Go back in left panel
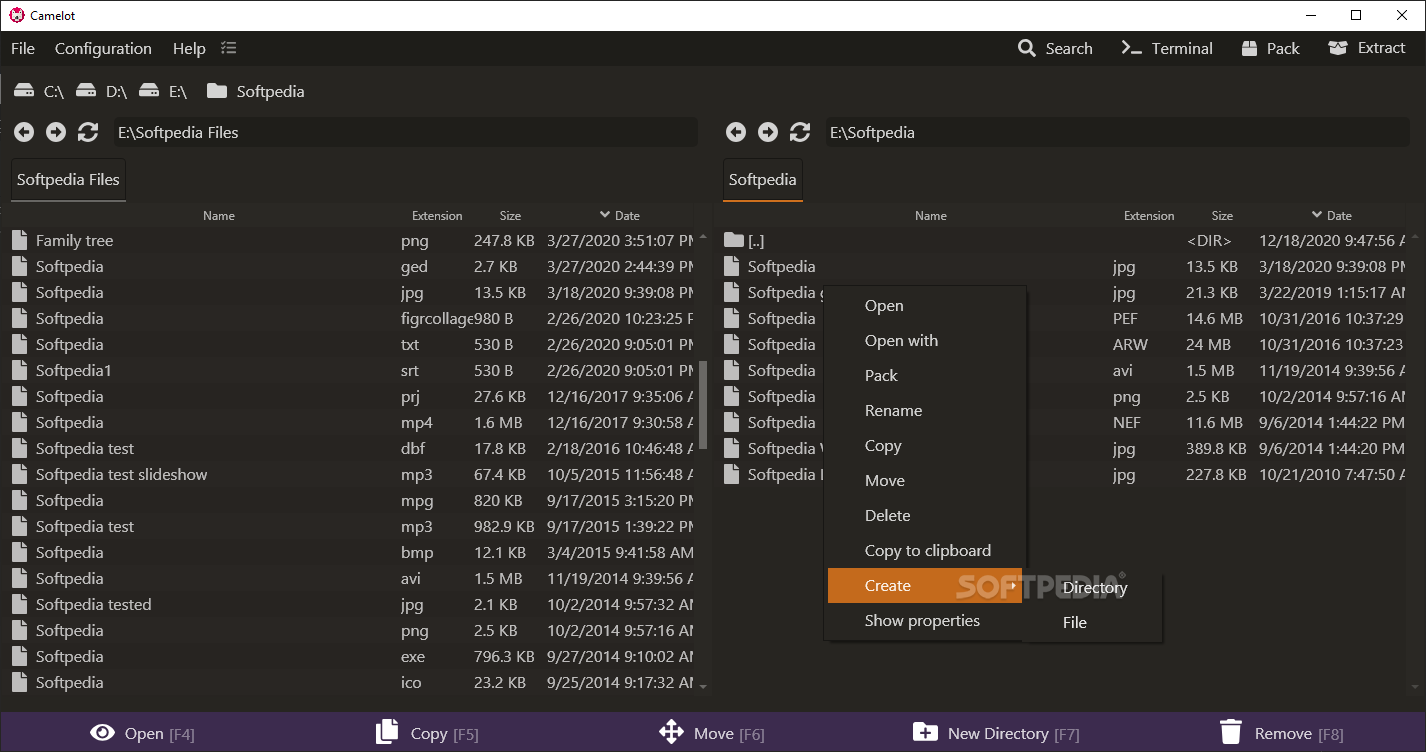Image resolution: width=1426 pixels, height=752 pixels. point(24,132)
